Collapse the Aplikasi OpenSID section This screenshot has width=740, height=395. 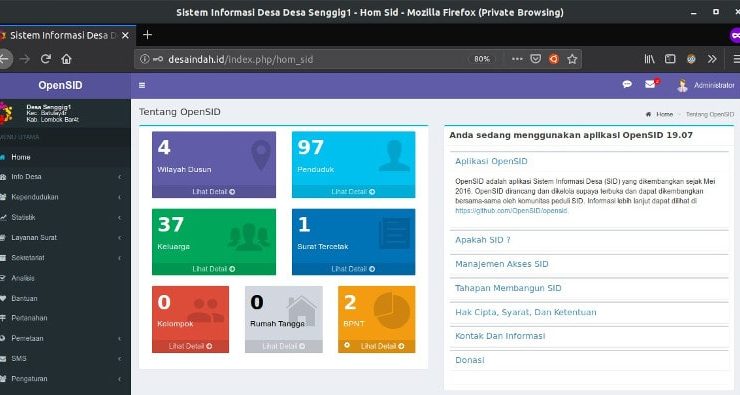point(491,161)
